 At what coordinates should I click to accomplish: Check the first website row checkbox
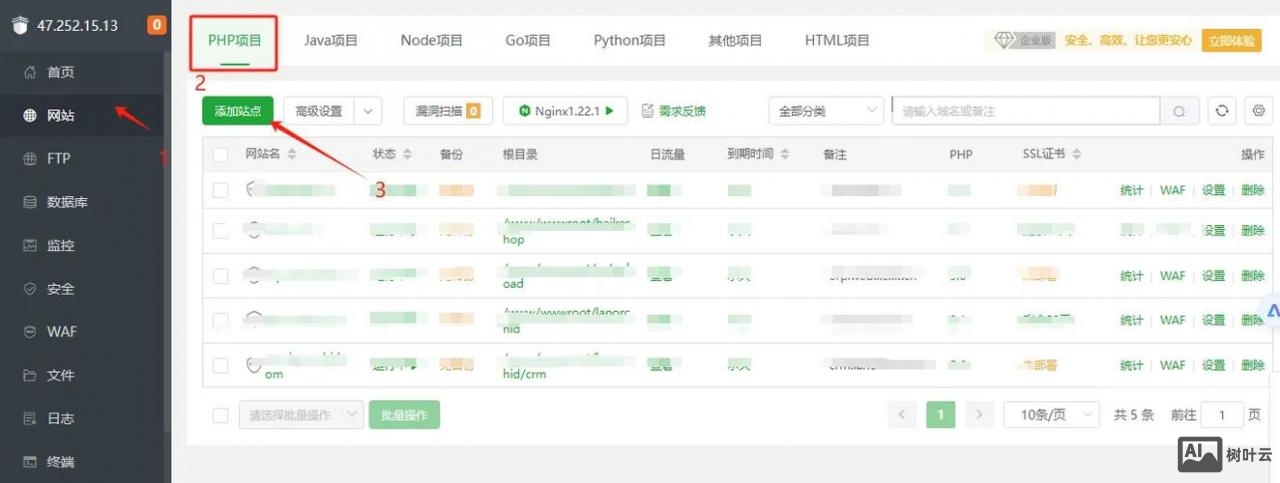(x=221, y=190)
